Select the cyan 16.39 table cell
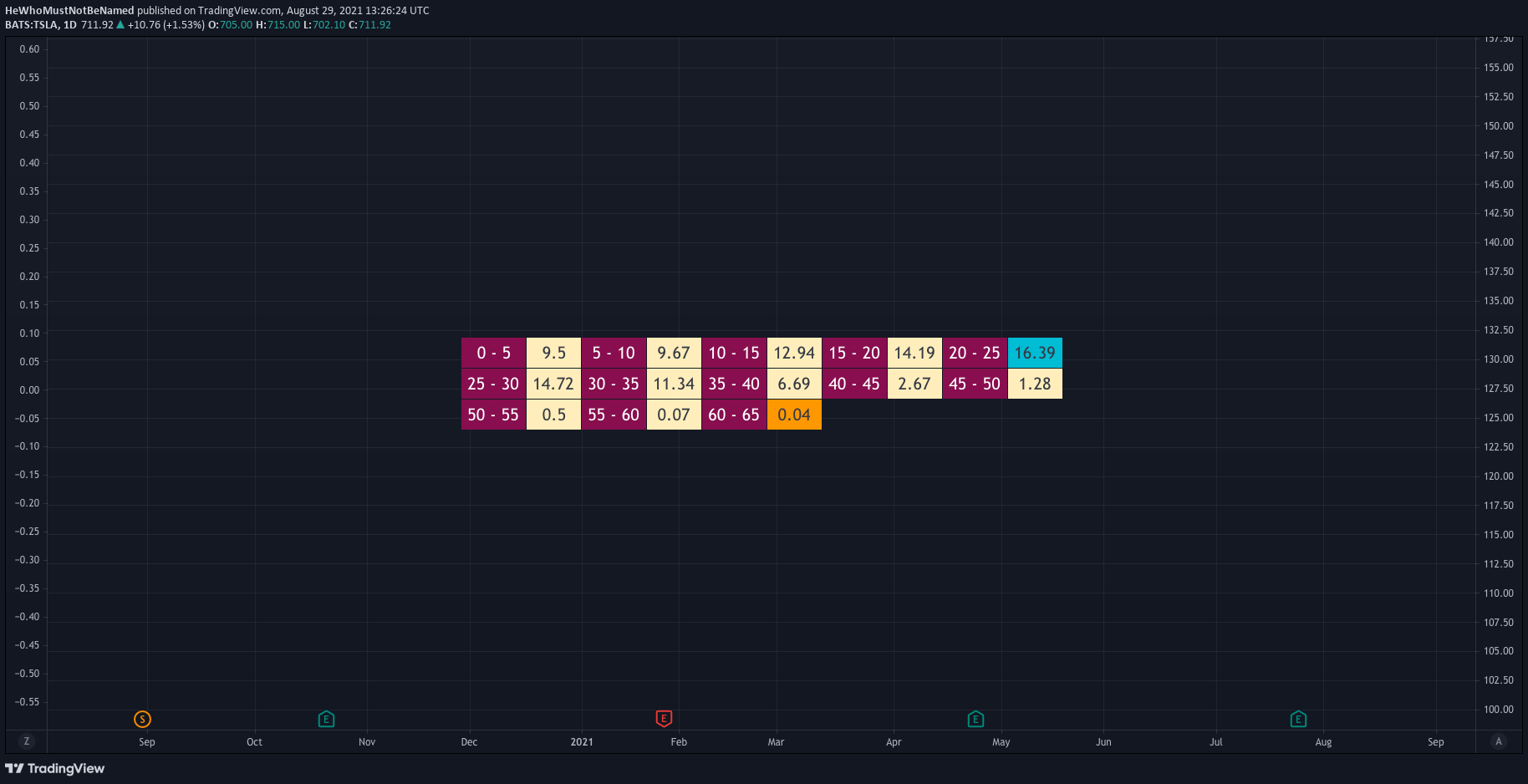1528x784 pixels. click(1035, 353)
